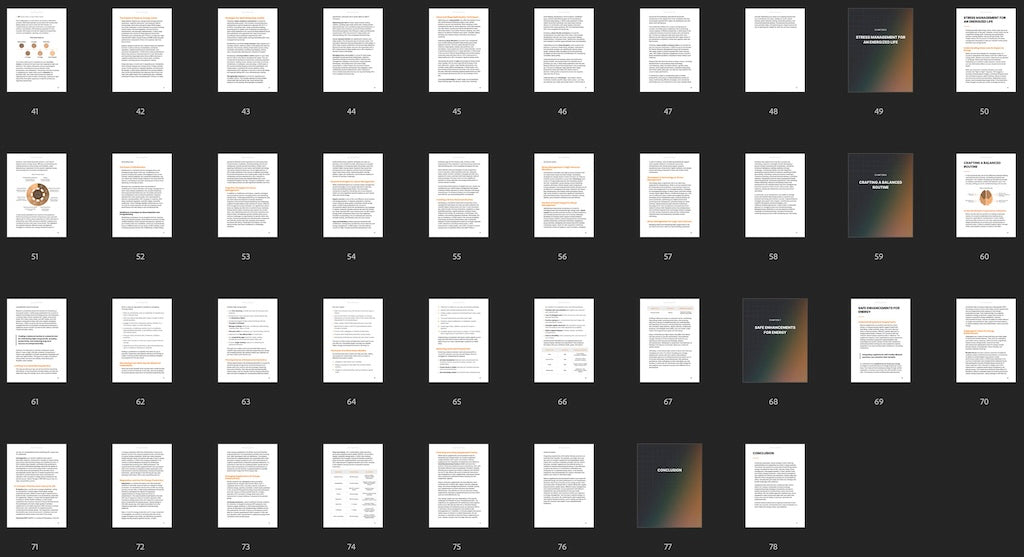Select the page 43 thumbnail
1024x557 pixels.
pos(247,50)
